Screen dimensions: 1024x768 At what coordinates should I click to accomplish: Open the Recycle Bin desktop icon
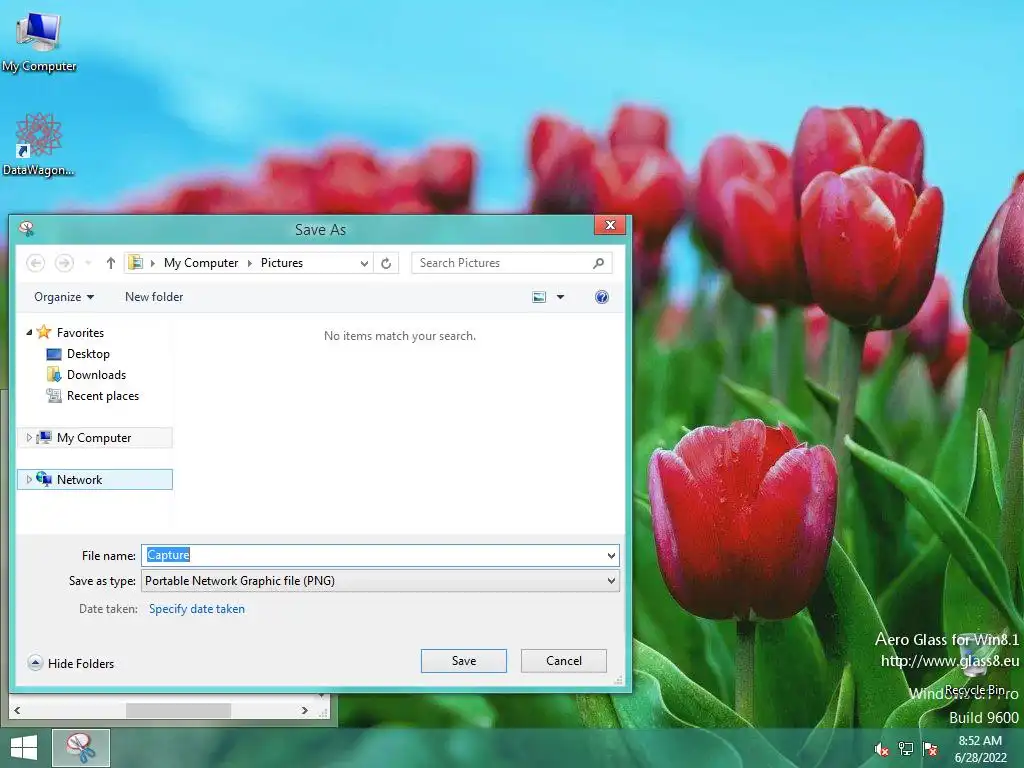coord(974,667)
